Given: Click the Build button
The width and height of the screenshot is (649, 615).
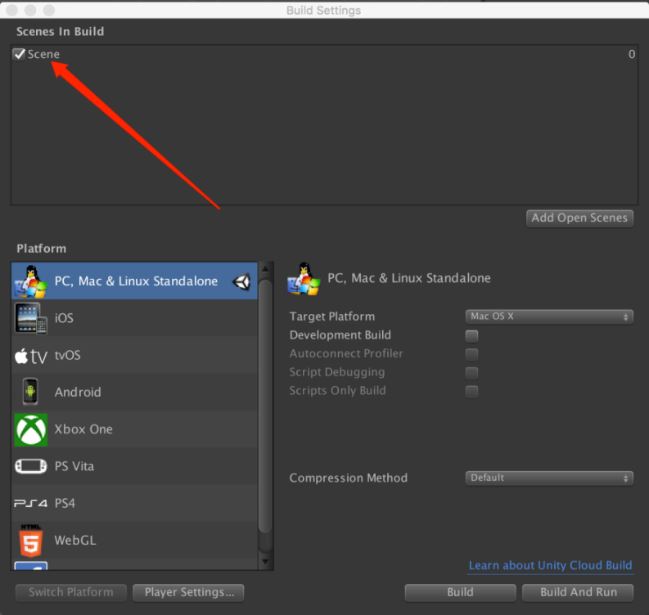Looking at the screenshot, I should click(x=460, y=592).
